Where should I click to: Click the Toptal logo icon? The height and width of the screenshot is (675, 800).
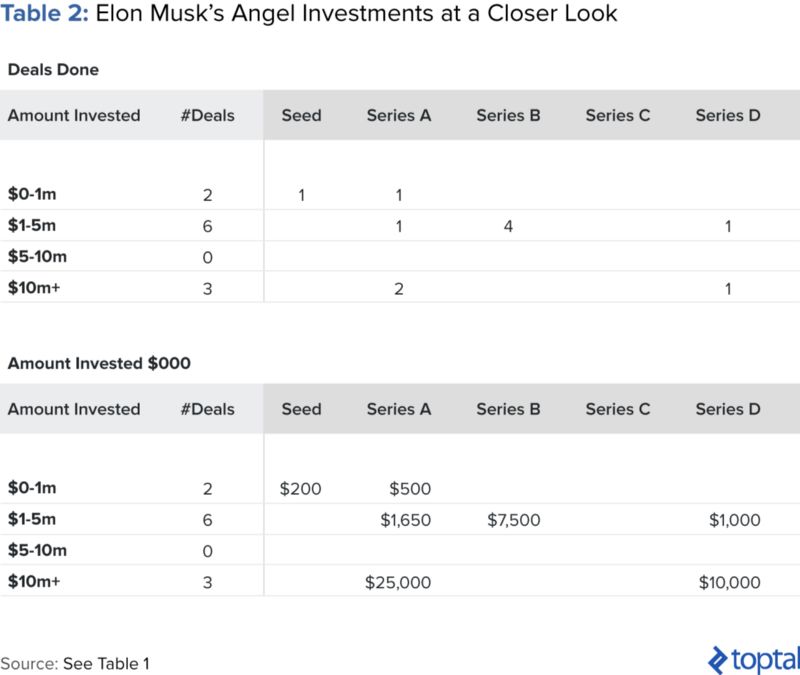[717, 659]
